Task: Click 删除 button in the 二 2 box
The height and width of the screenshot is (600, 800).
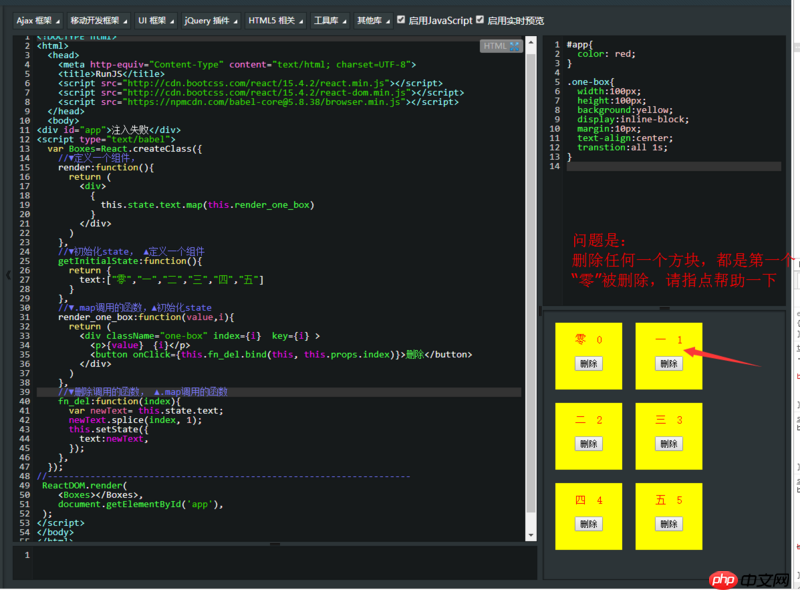Action: (x=589, y=444)
